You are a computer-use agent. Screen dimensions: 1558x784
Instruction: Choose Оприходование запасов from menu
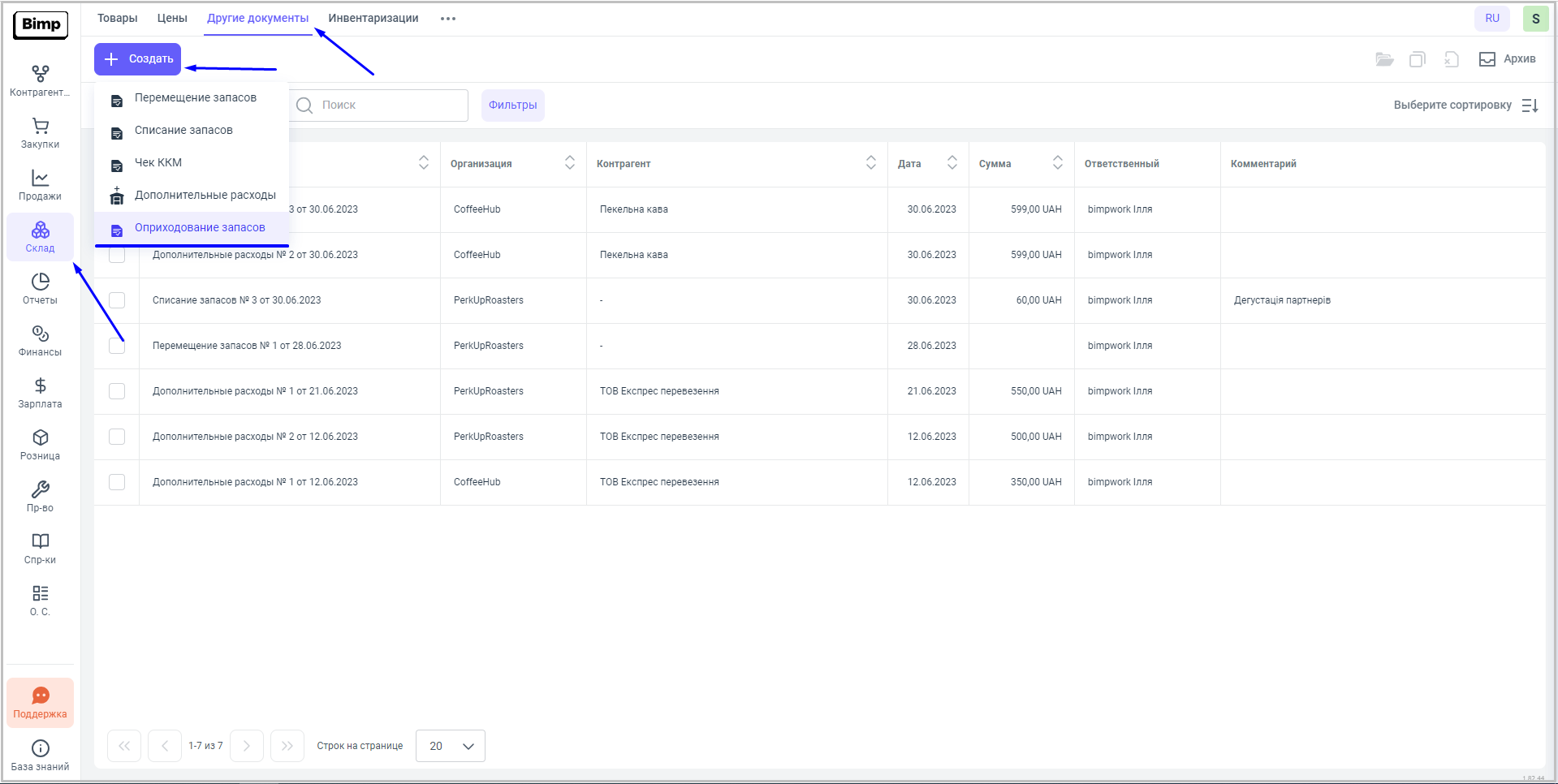pos(199,228)
